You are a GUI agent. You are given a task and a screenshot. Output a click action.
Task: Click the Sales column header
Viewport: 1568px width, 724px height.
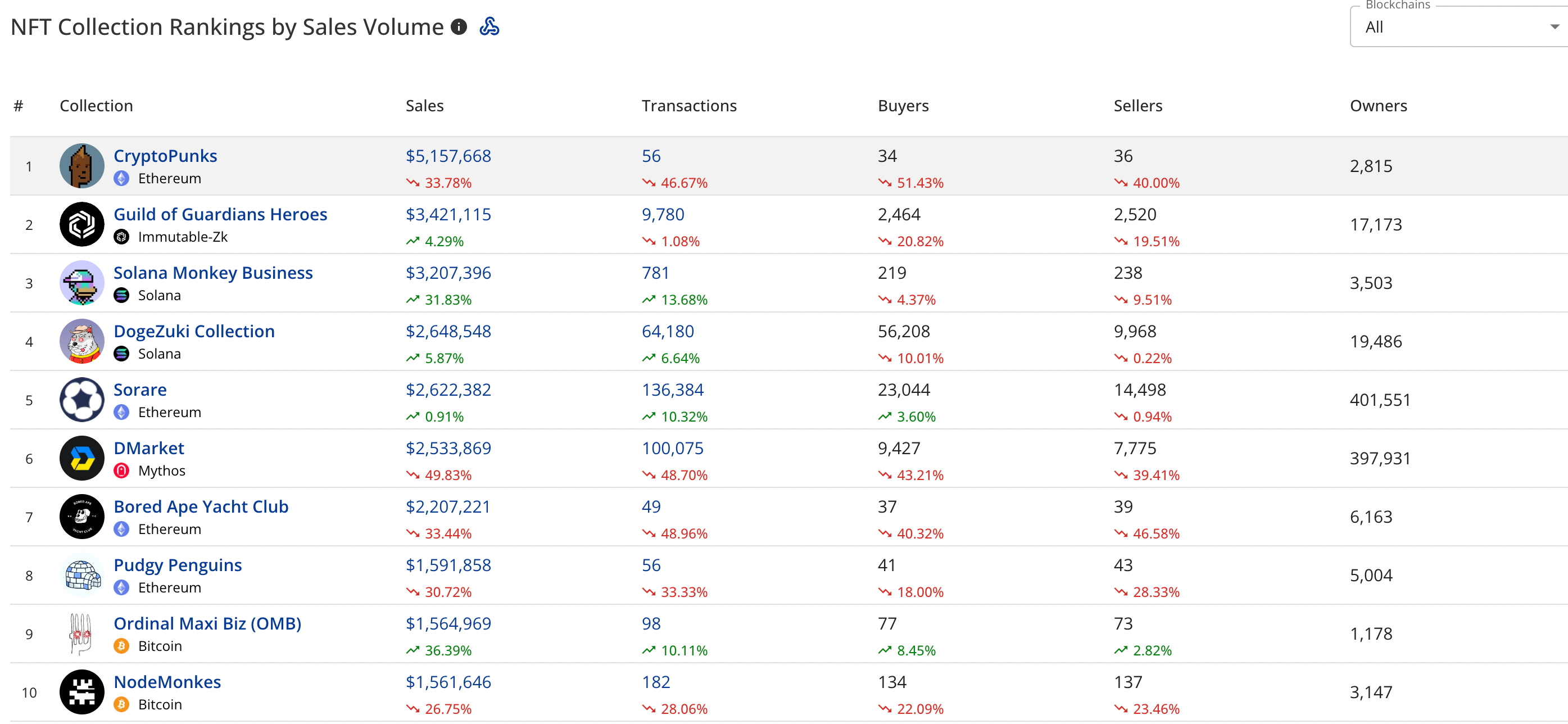click(424, 106)
